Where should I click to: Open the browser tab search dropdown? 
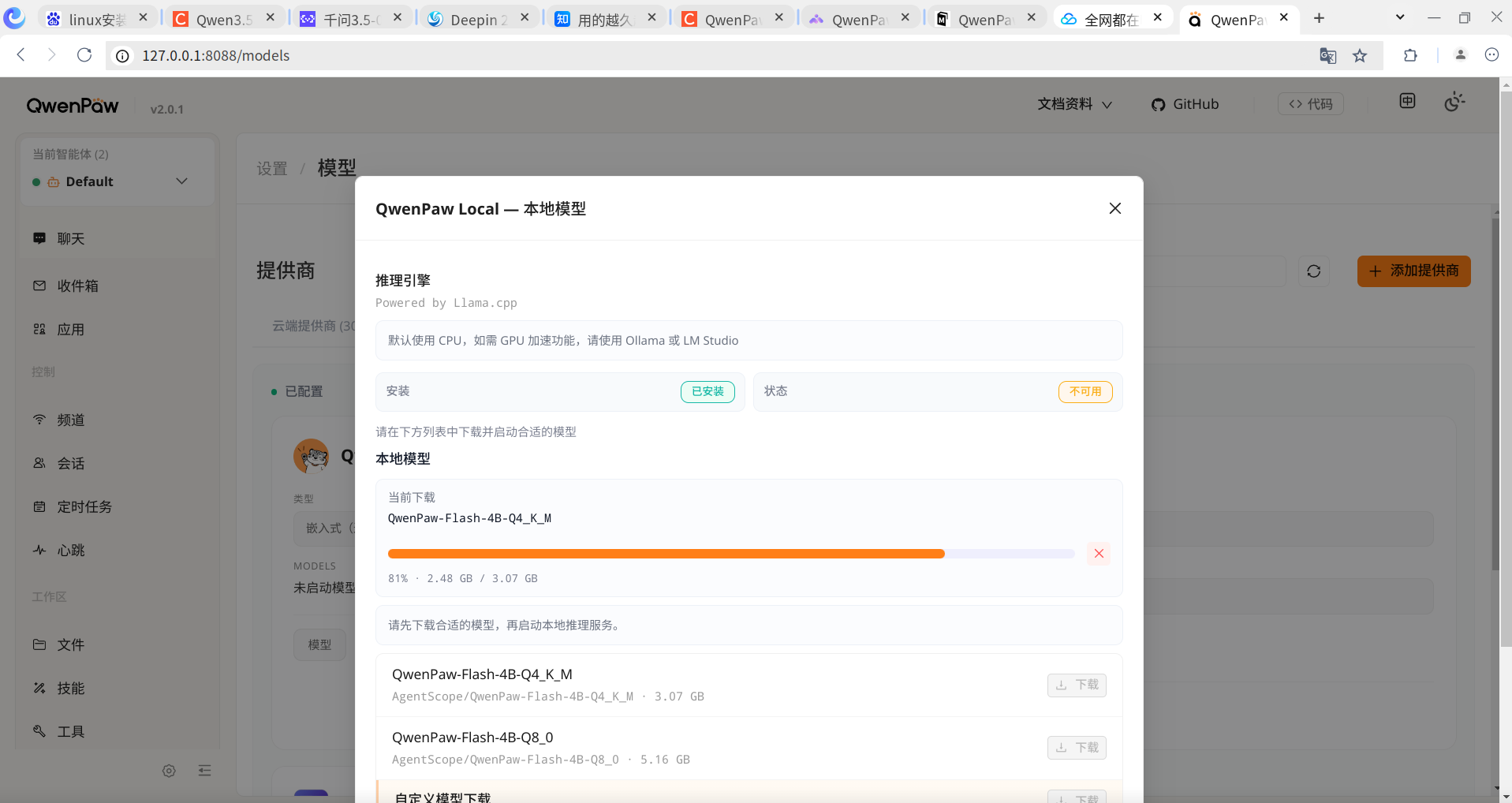1400,17
